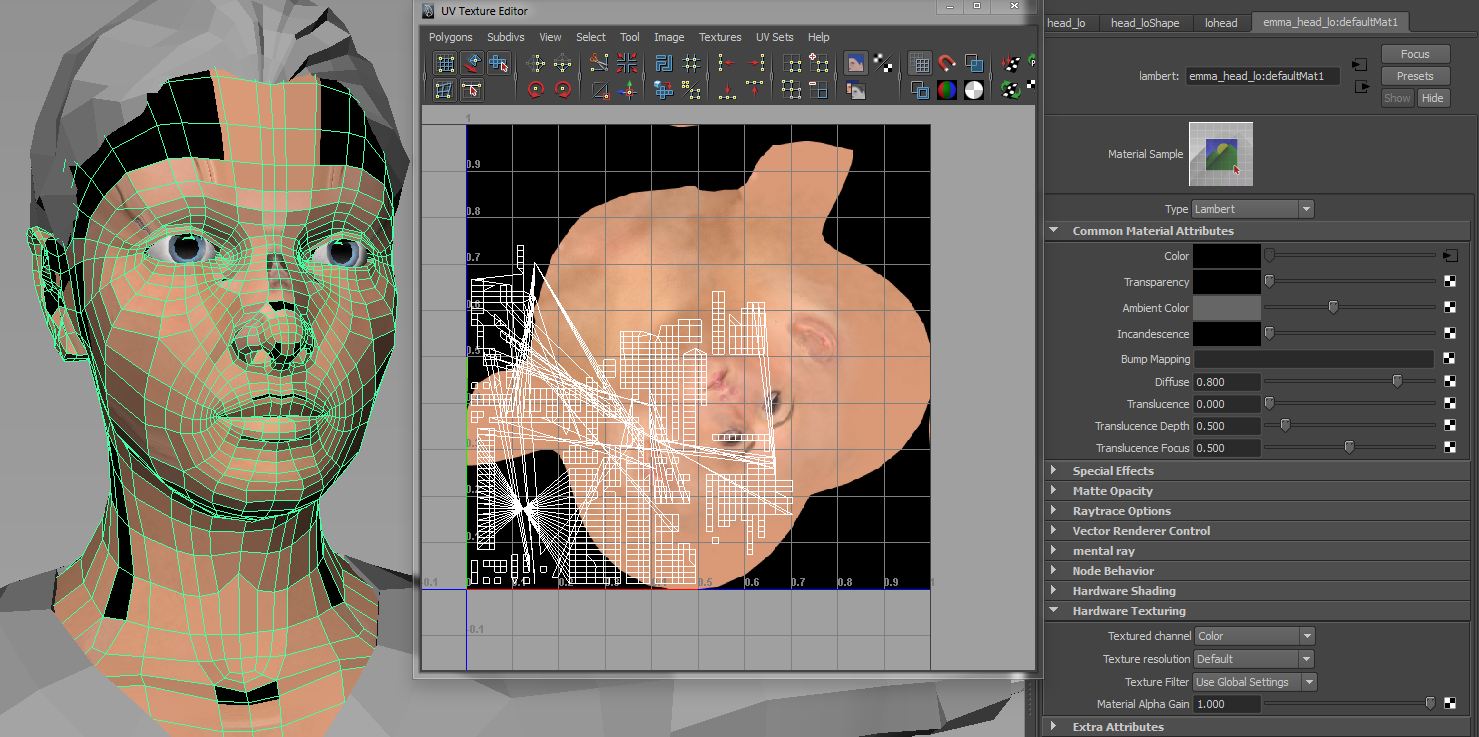
Task: Click the Ambient Color gray swatch
Action: point(1226,308)
